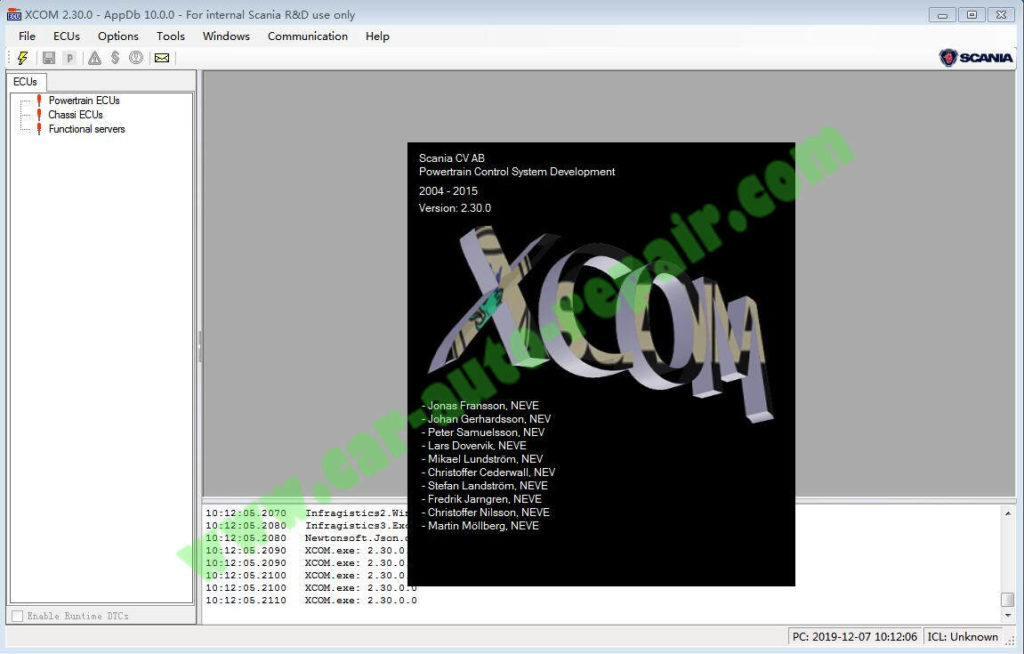The width and height of the screenshot is (1024, 654).
Task: Open the Communication menu
Action: coord(307,36)
